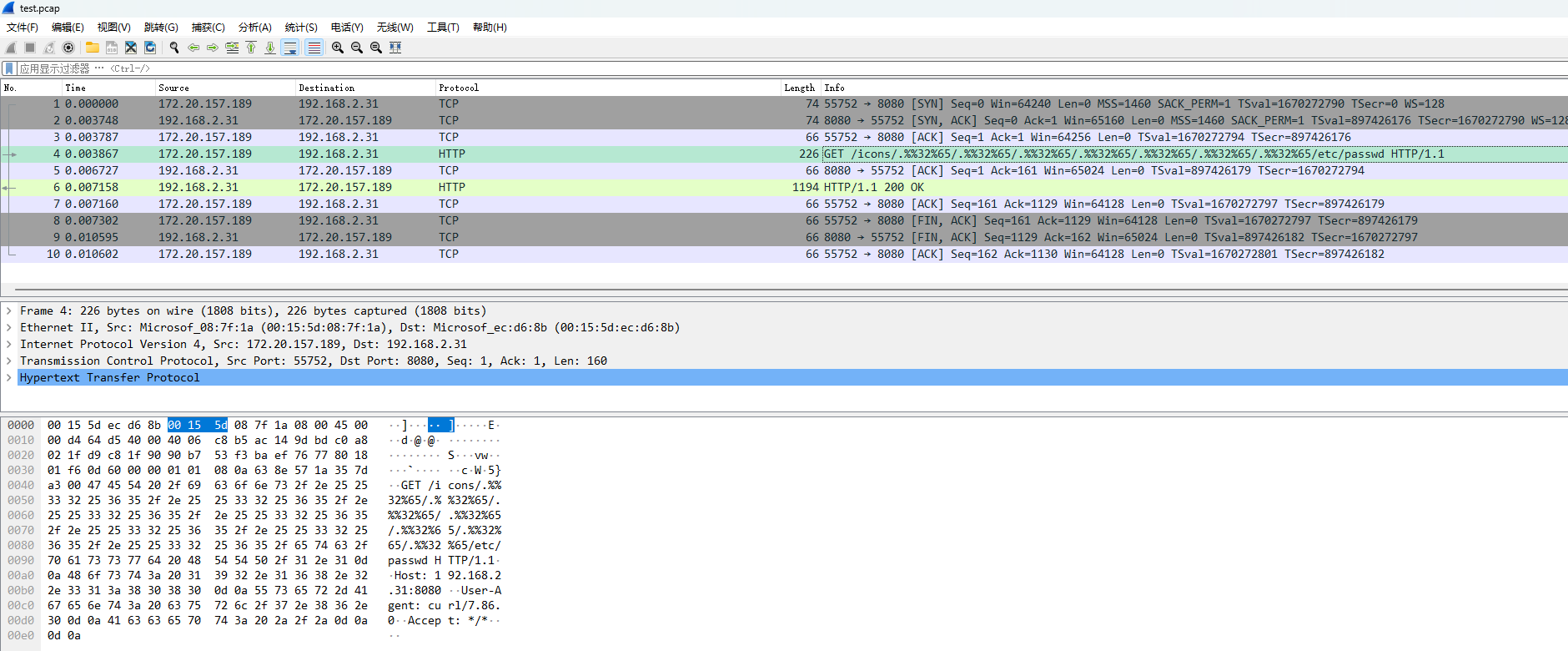Open the 帮助(H) menu
The image size is (1568, 651).
(x=490, y=28)
